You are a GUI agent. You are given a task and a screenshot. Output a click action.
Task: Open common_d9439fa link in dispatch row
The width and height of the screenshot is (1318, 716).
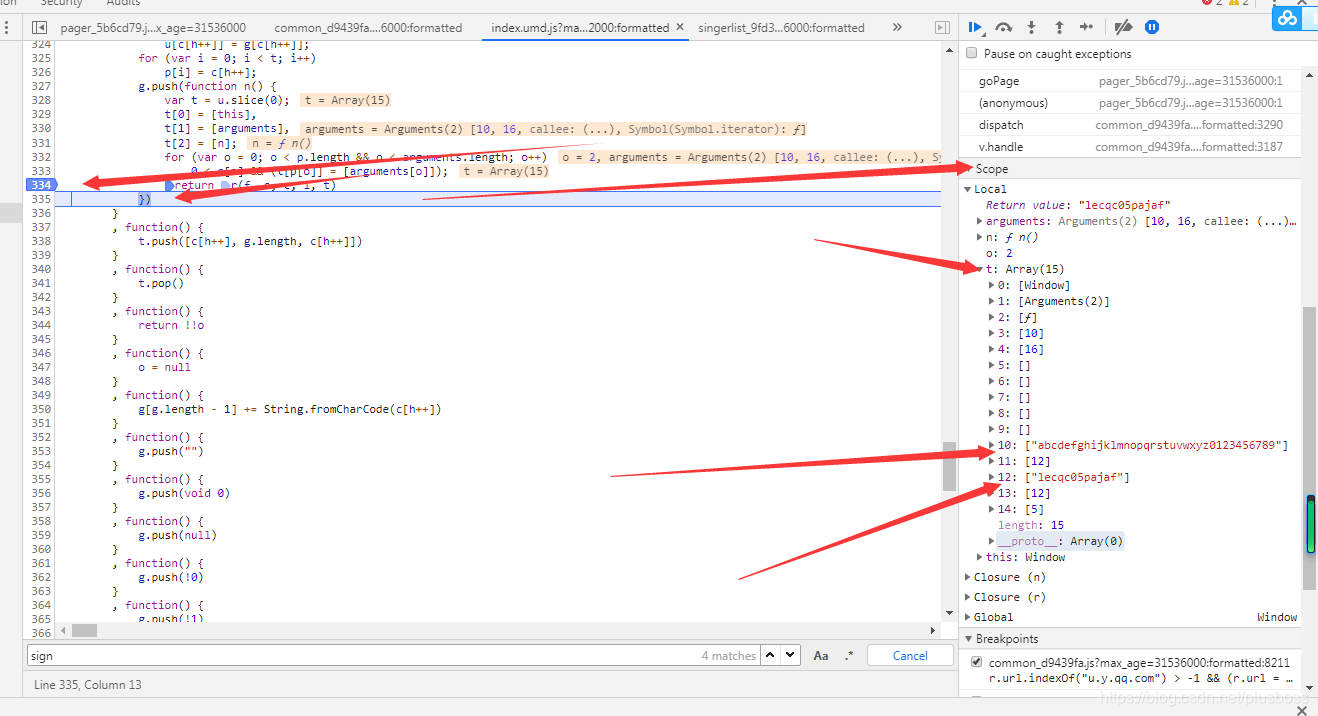point(1189,125)
